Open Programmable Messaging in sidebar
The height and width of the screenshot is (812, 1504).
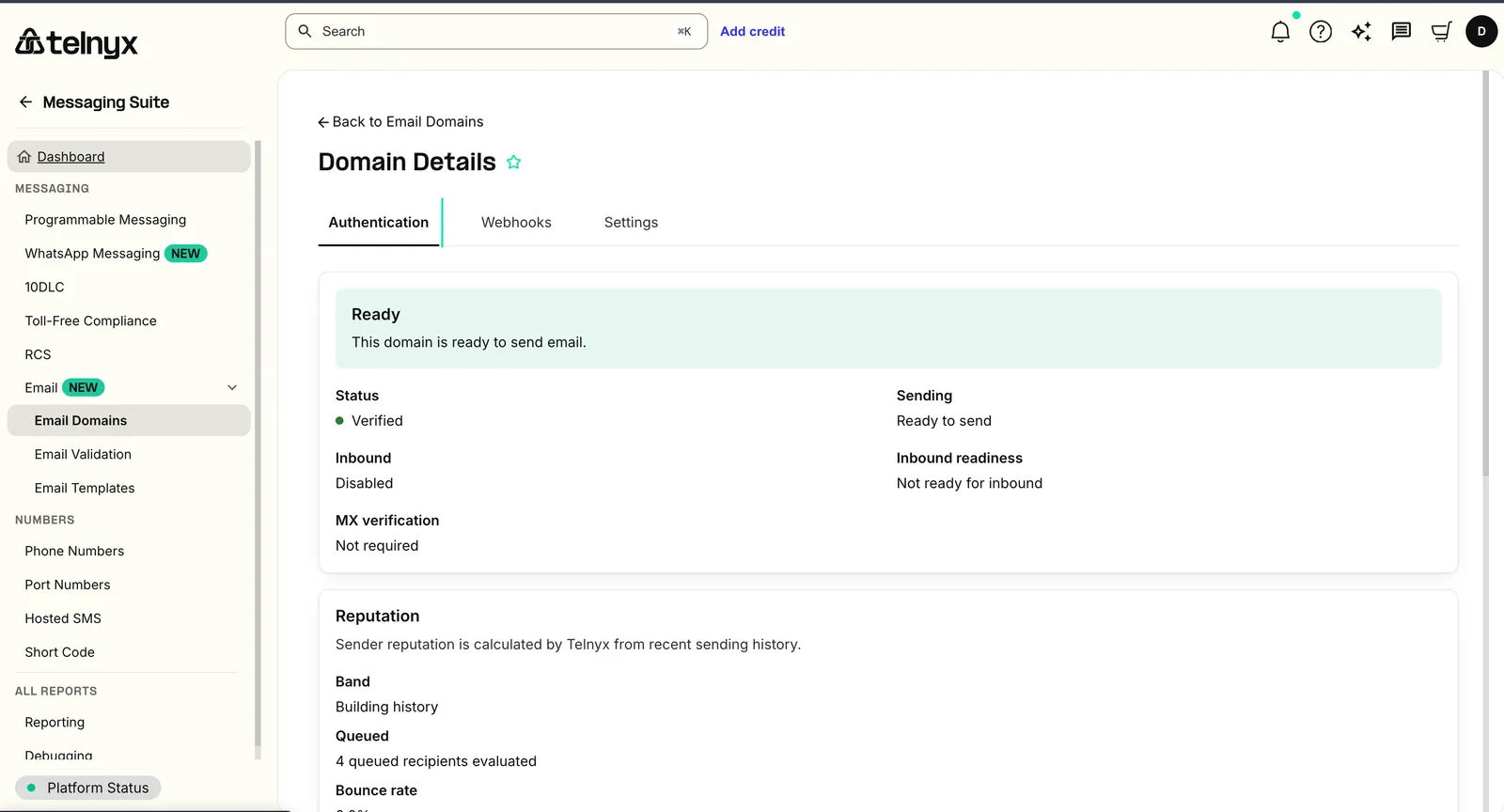(x=105, y=220)
